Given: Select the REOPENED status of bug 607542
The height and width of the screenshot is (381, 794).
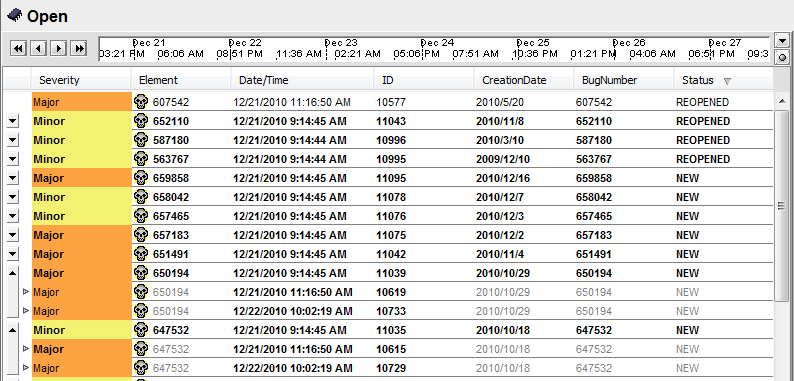Looking at the screenshot, I should (702, 102).
